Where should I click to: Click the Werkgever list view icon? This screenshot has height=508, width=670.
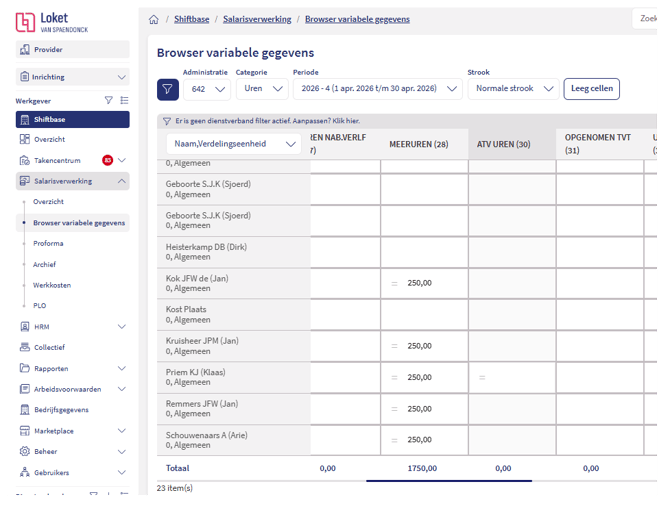tap(124, 100)
